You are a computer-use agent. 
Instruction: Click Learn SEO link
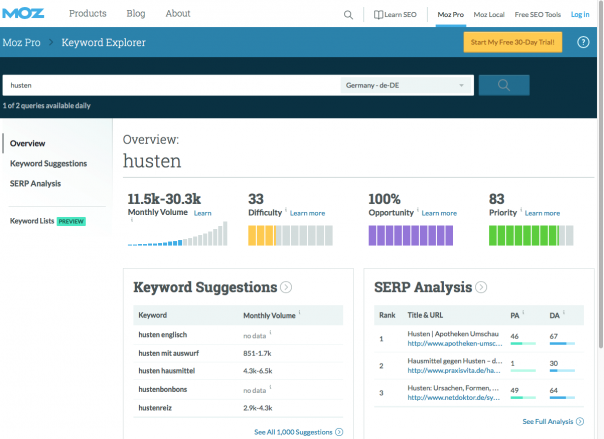coord(400,15)
